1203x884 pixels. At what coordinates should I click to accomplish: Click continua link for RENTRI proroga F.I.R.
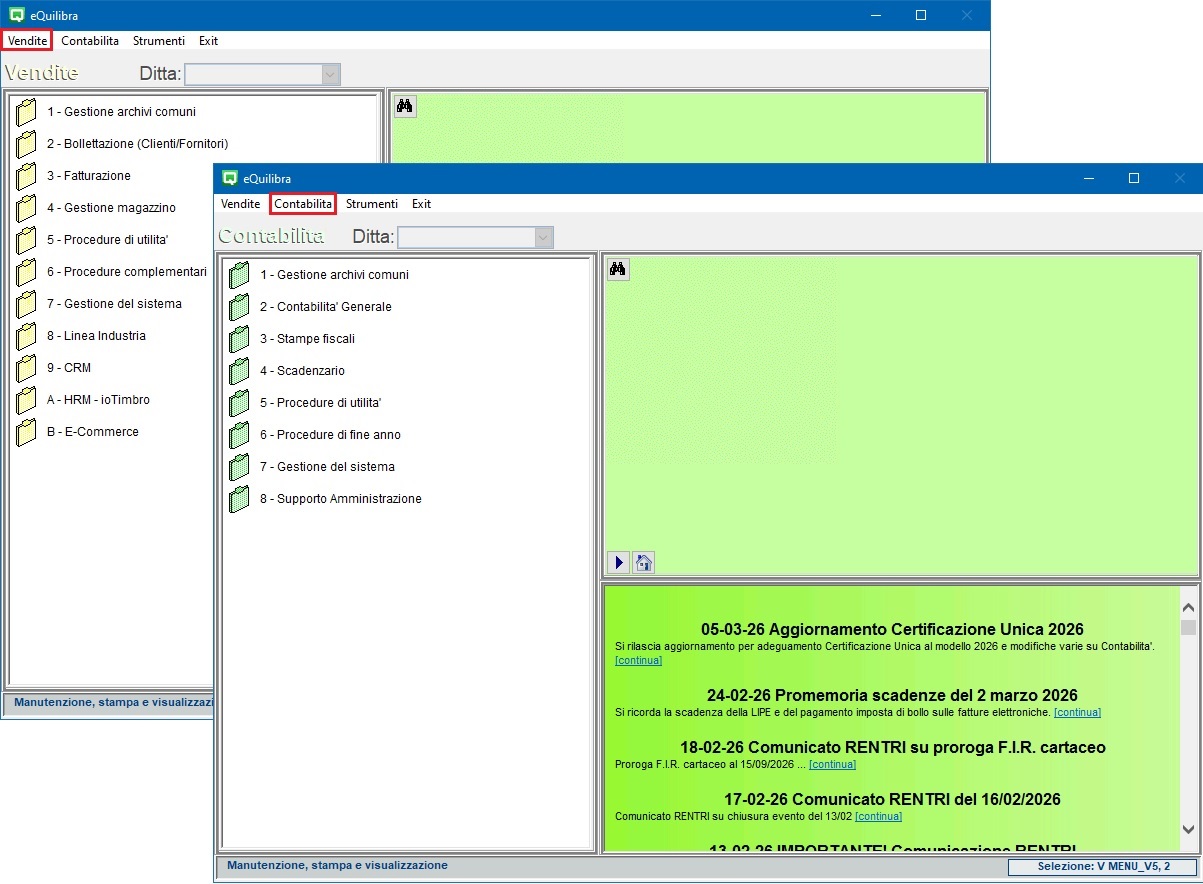832,764
